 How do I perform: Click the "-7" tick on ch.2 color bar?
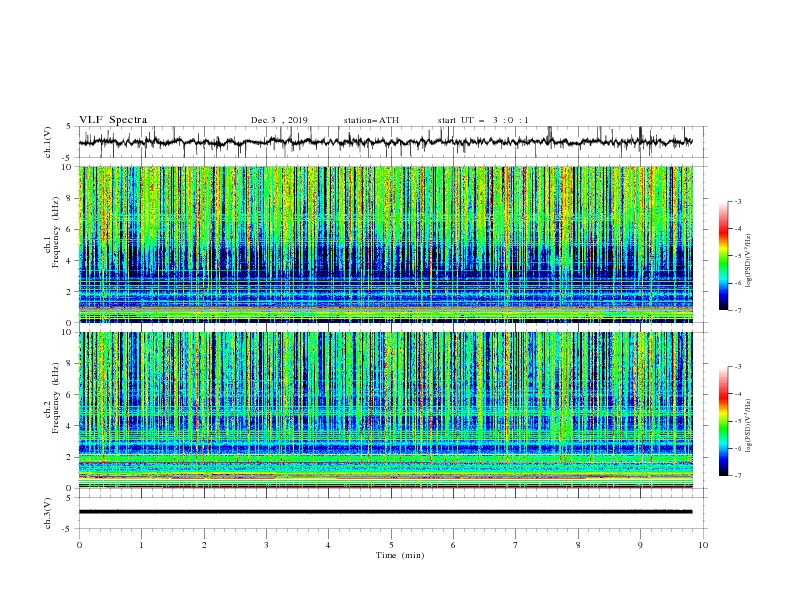pyautogui.click(x=737, y=476)
